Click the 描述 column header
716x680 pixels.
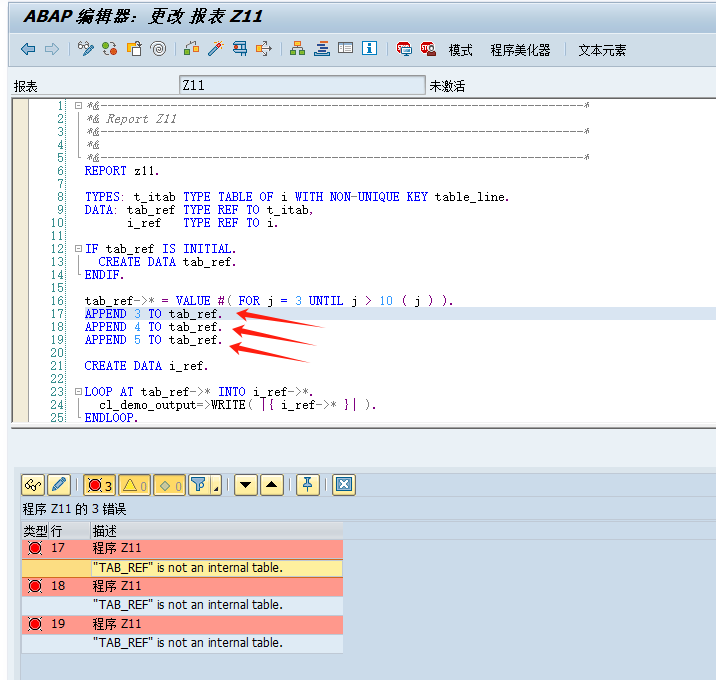click(217, 531)
